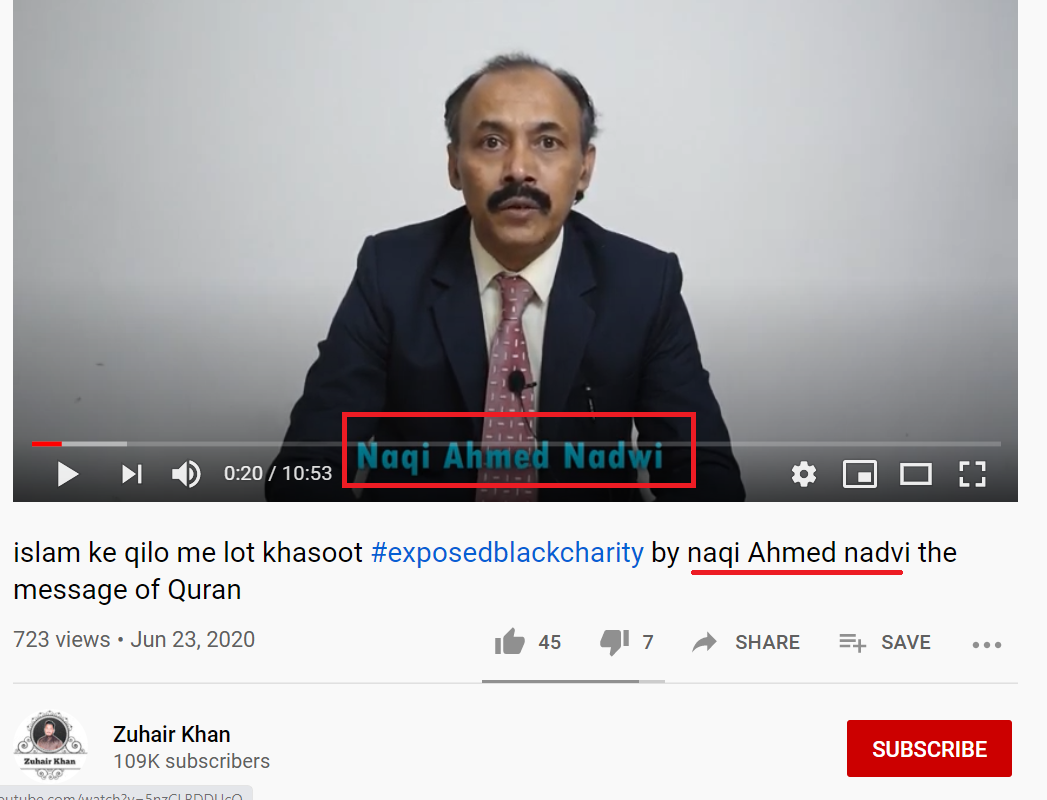Dislike the video with thumbs down
1047x800 pixels.
[614, 642]
